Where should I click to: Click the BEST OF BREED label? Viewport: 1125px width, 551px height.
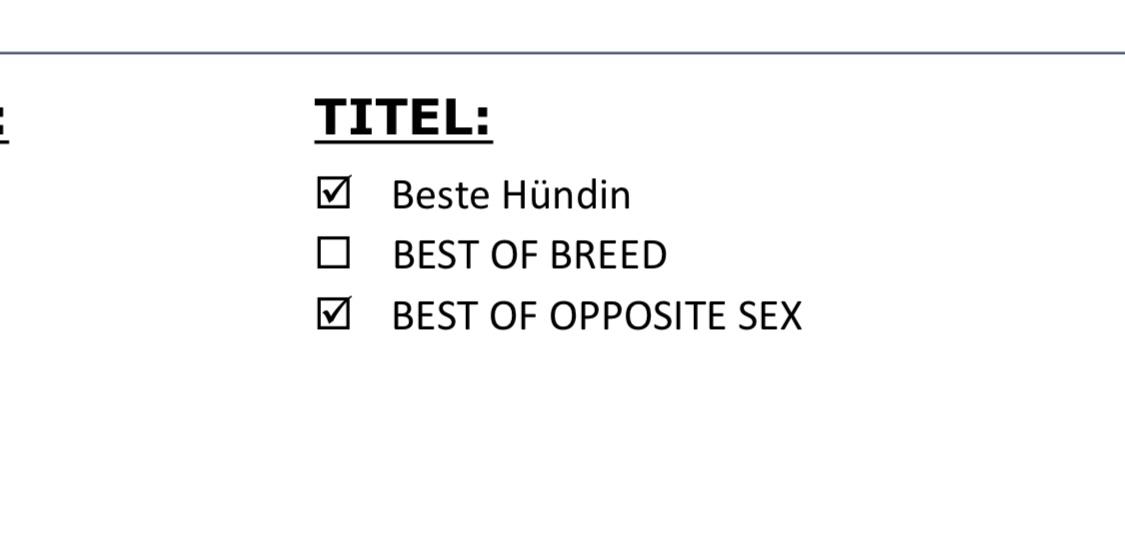(529, 255)
